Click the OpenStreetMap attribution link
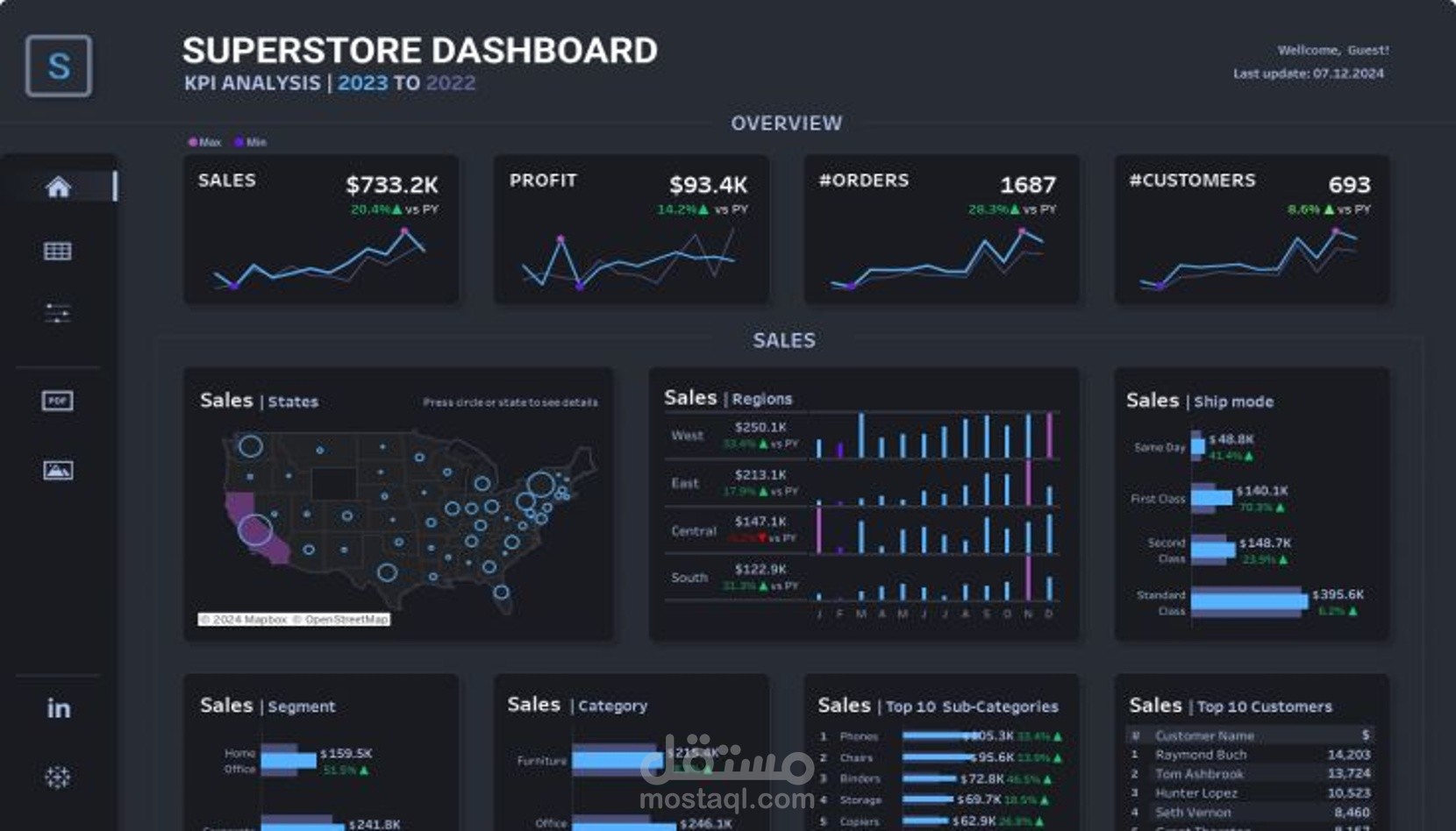The height and width of the screenshot is (831, 1456). 340,619
